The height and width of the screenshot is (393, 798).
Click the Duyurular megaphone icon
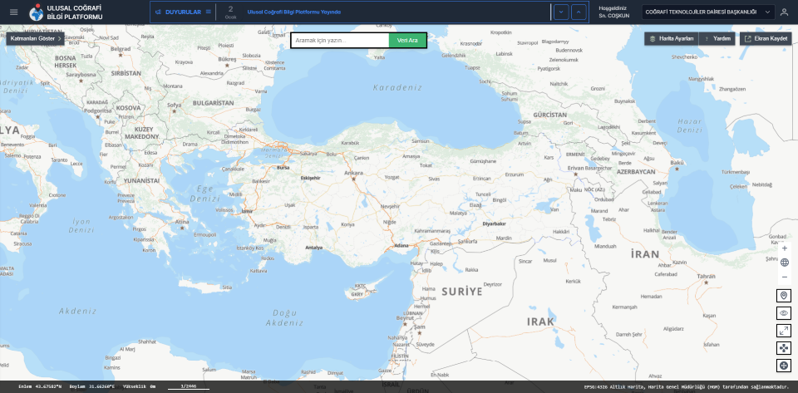158,12
